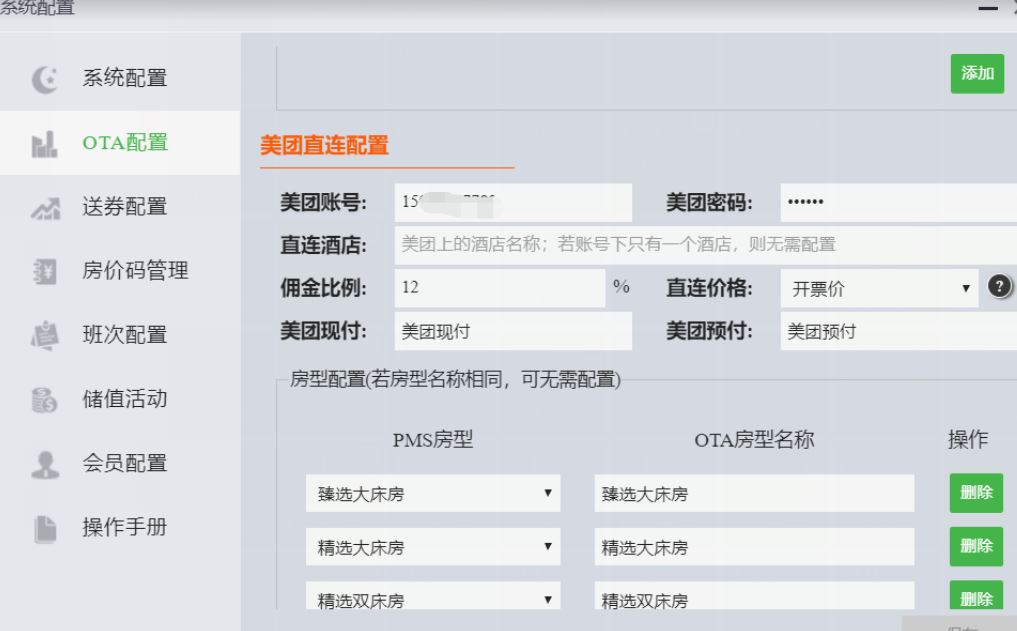Image resolution: width=1017 pixels, height=631 pixels.
Task: Delete the 臻选大床房 room mapping row
Action: [x=976, y=492]
